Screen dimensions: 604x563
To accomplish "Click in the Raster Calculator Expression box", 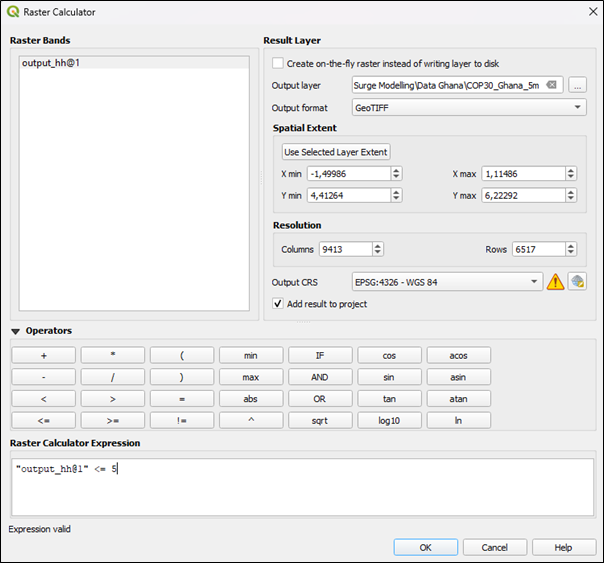I will click(302, 487).
